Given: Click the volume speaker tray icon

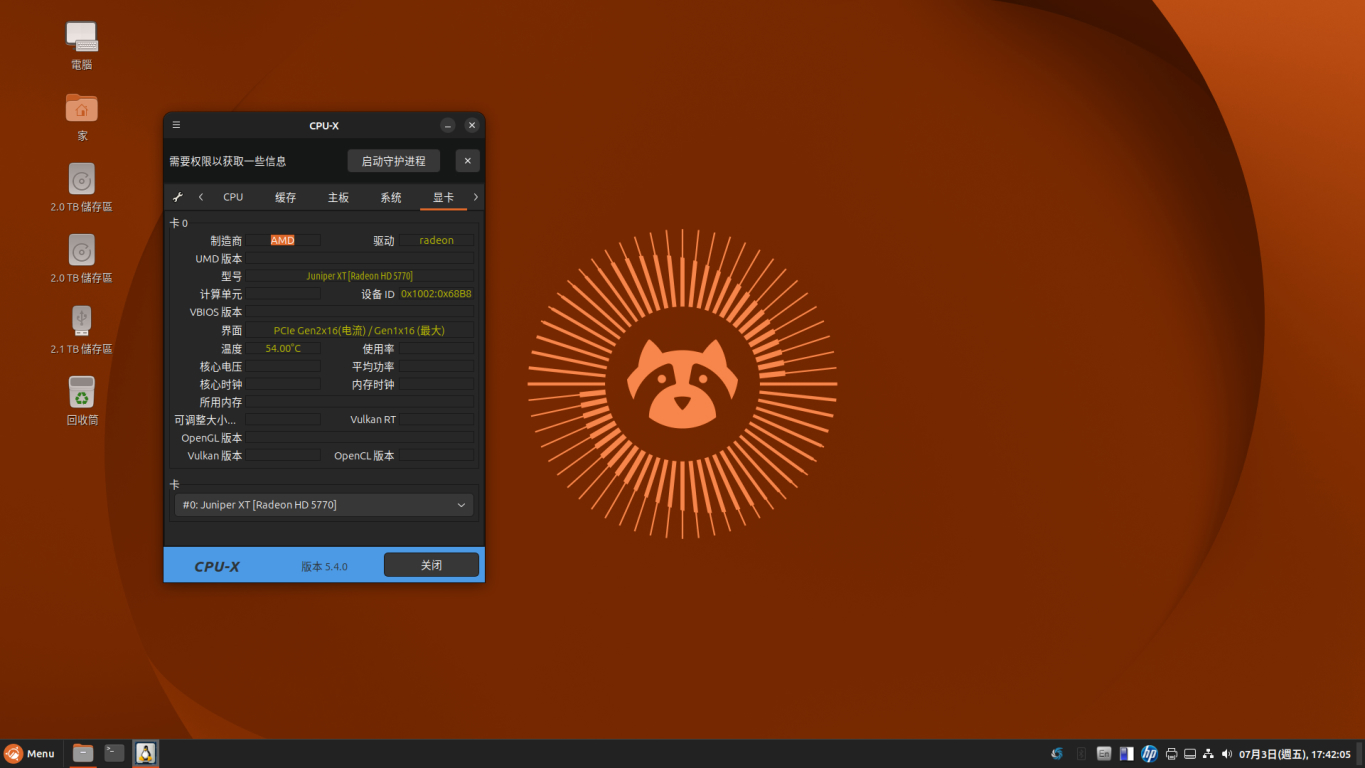Looking at the screenshot, I should pyautogui.click(x=1227, y=753).
